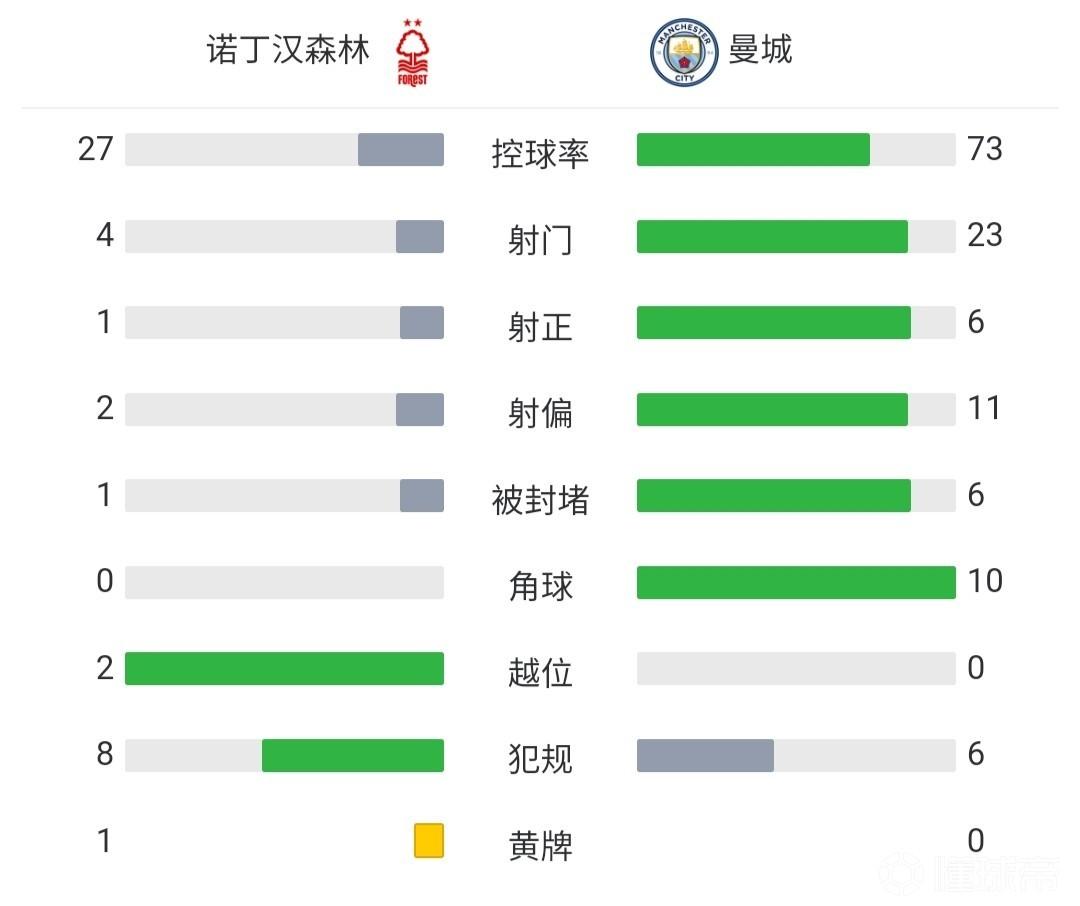Click Manchester City's shots value 23
Image resolution: width=1080 pixels, height=906 pixels.
point(984,235)
